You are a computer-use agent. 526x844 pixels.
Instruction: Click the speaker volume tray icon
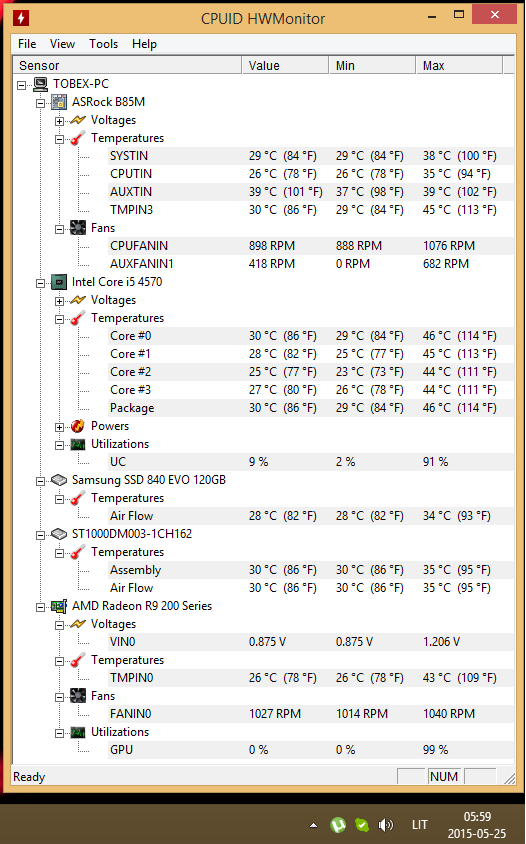click(x=385, y=825)
